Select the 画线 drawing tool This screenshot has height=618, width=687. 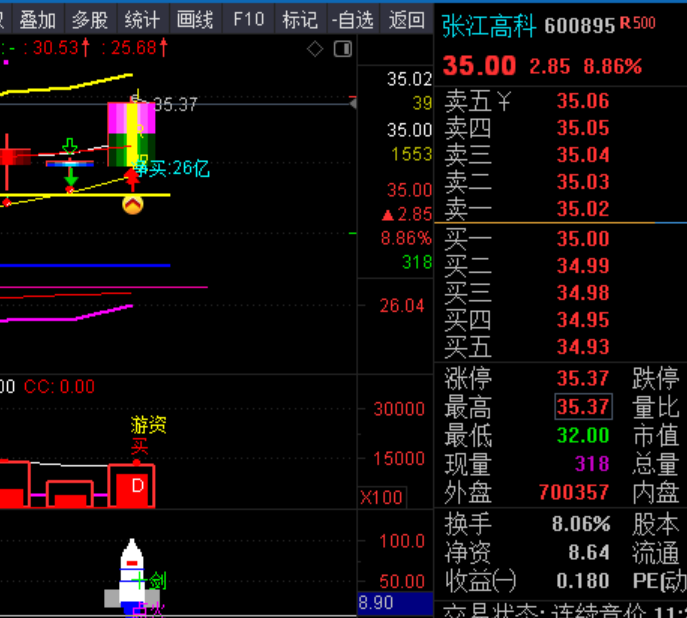(195, 20)
